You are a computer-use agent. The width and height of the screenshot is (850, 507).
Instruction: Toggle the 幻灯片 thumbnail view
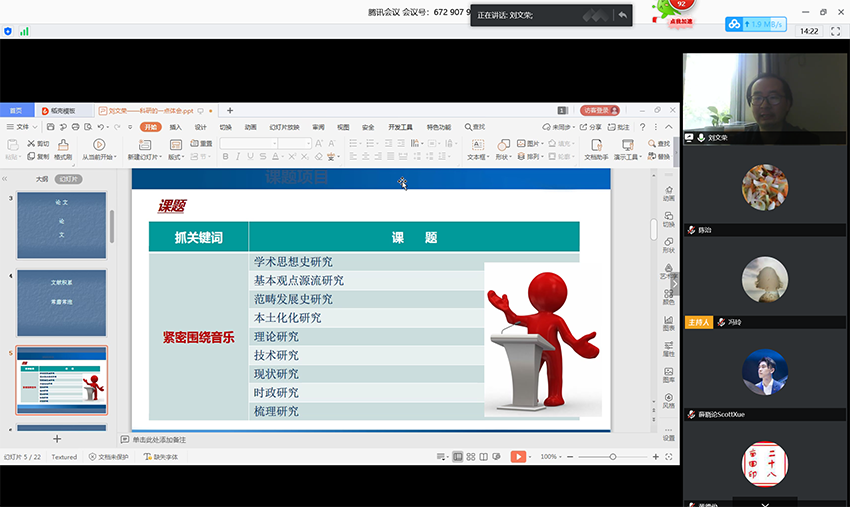tap(68, 179)
